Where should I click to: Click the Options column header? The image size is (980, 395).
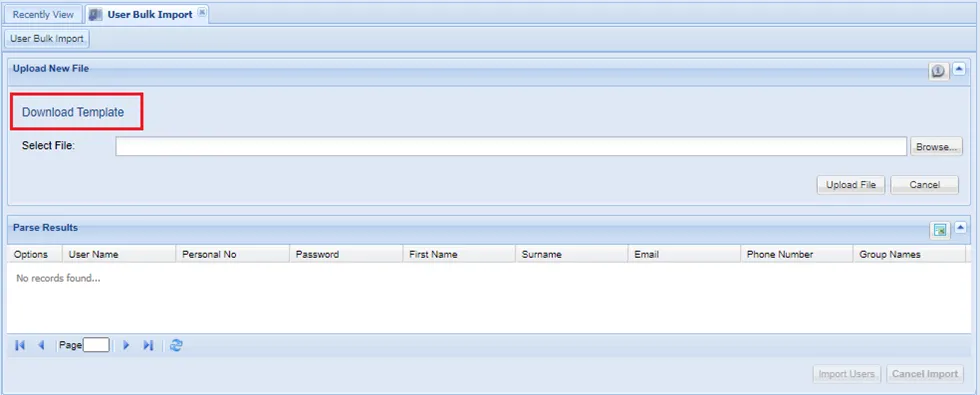click(x=35, y=254)
